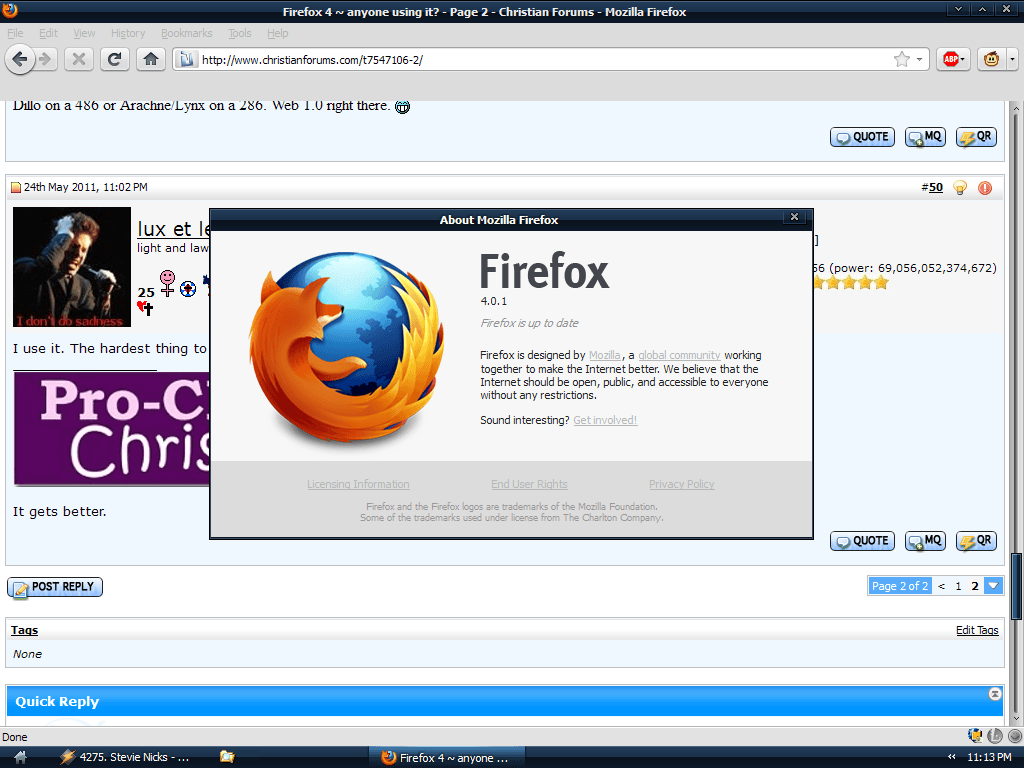Close the About Mozilla Firefox dialog

794,217
